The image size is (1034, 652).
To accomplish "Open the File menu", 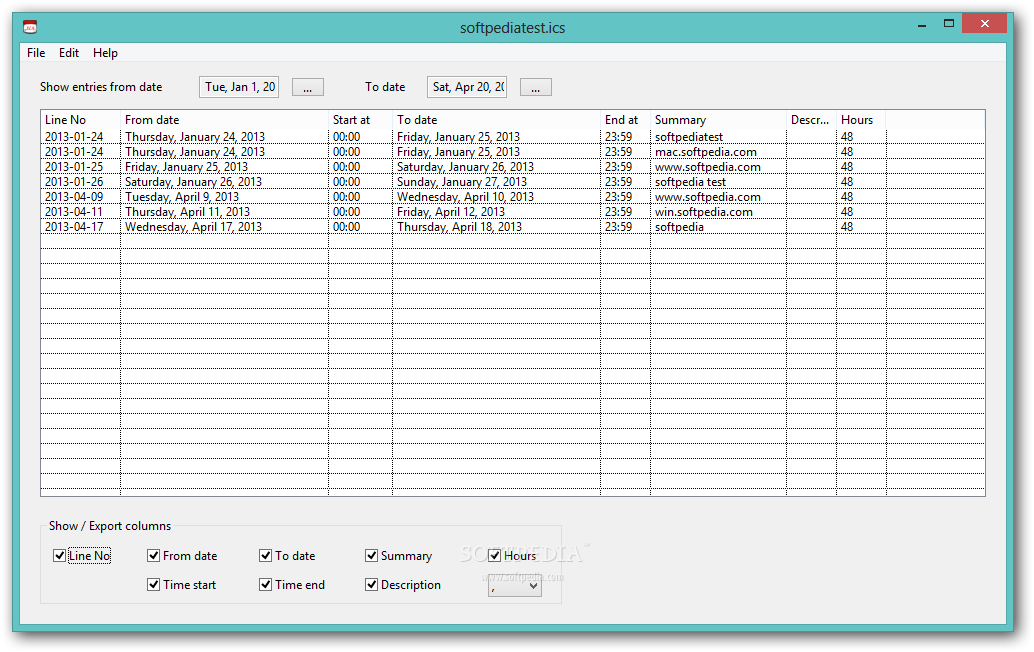I will [36, 53].
